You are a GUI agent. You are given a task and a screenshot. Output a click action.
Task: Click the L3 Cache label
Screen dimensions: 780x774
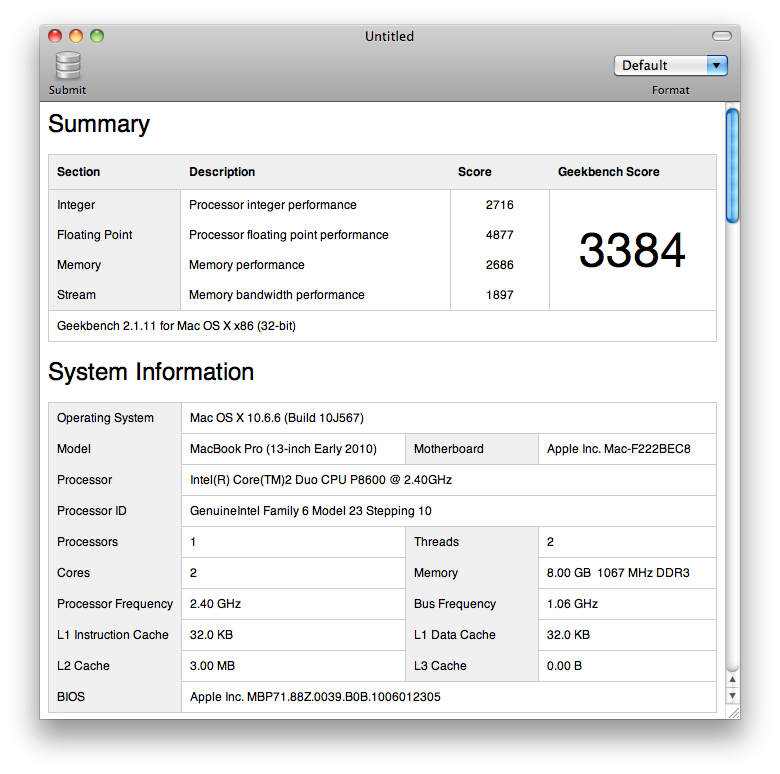pyautogui.click(x=440, y=666)
